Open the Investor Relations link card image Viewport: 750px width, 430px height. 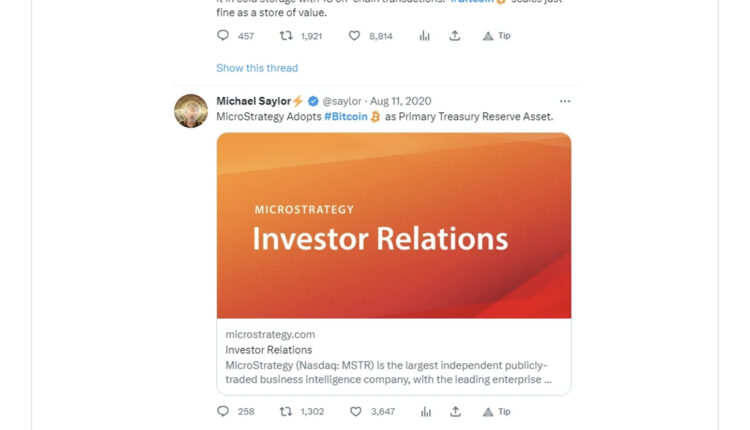click(394, 225)
